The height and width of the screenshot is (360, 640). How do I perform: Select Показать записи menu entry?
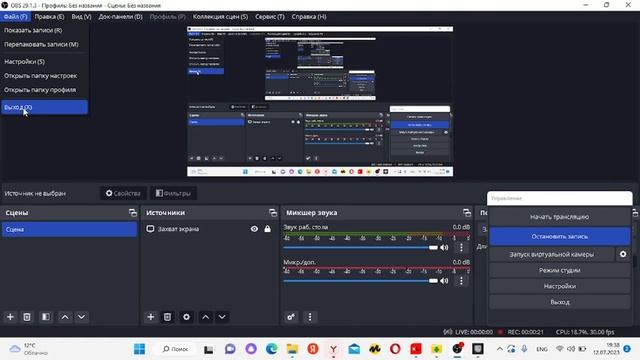[x=44, y=30]
